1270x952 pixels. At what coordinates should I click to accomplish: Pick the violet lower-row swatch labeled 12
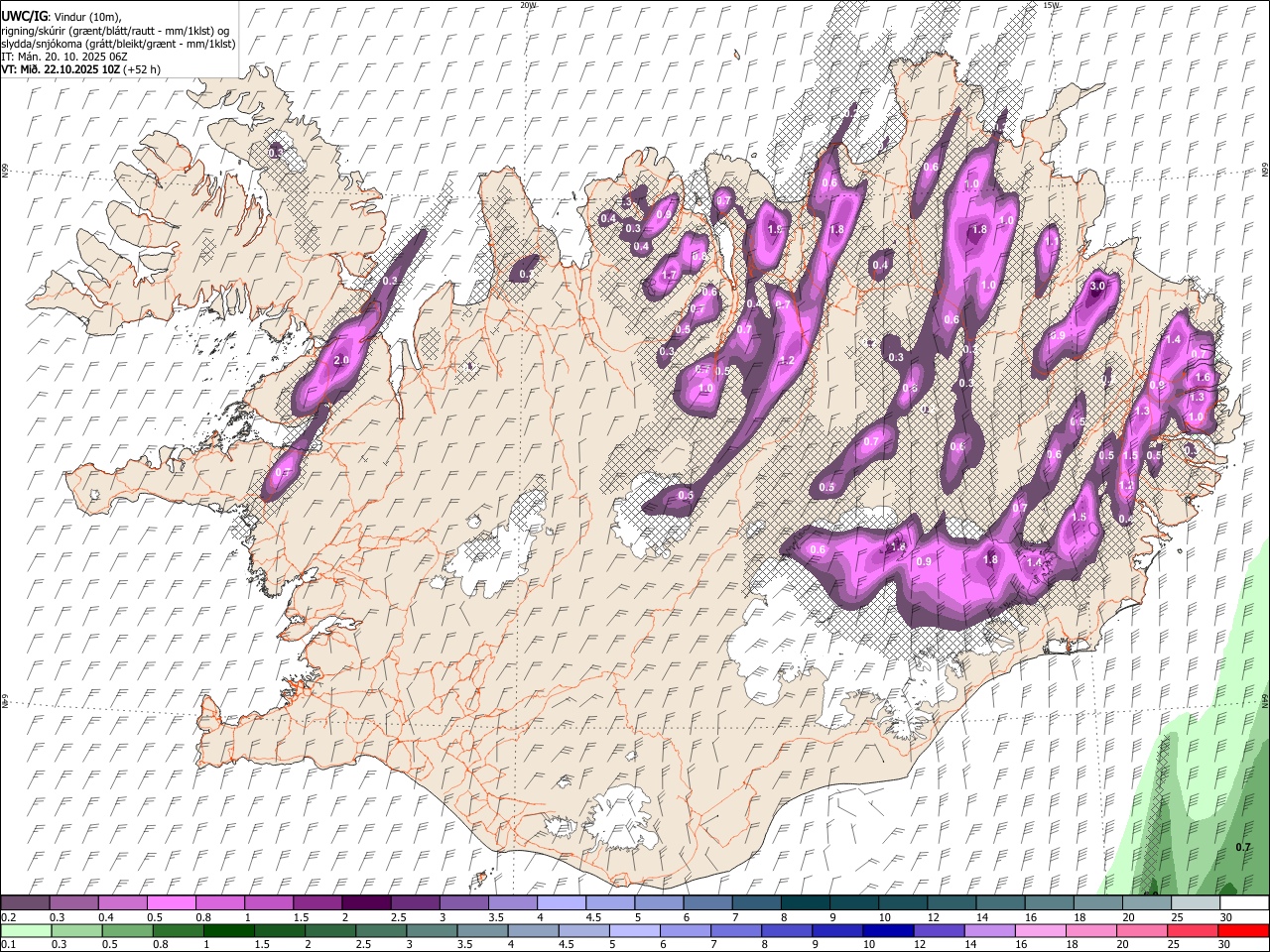click(939, 929)
